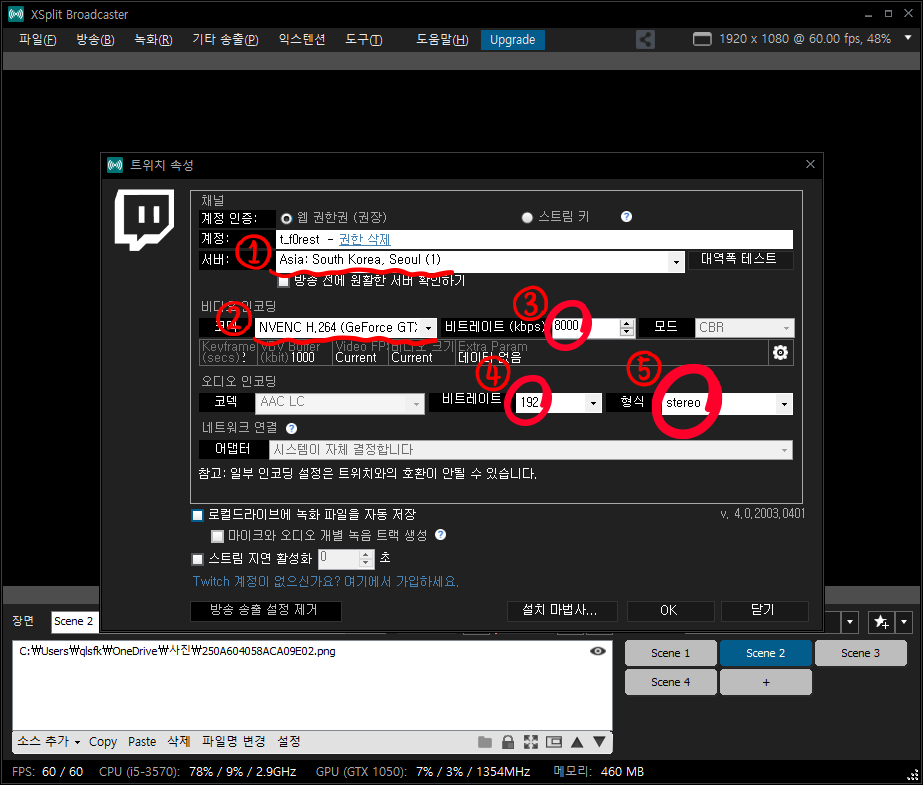Select the highlighted Scene 2 button
This screenshot has width=923, height=785.
tap(766, 653)
